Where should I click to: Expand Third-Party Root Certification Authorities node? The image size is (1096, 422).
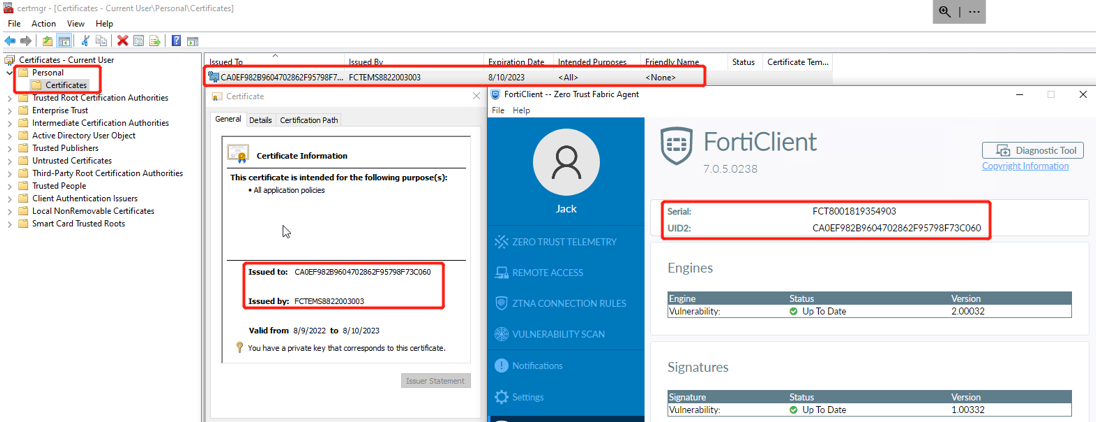8,173
